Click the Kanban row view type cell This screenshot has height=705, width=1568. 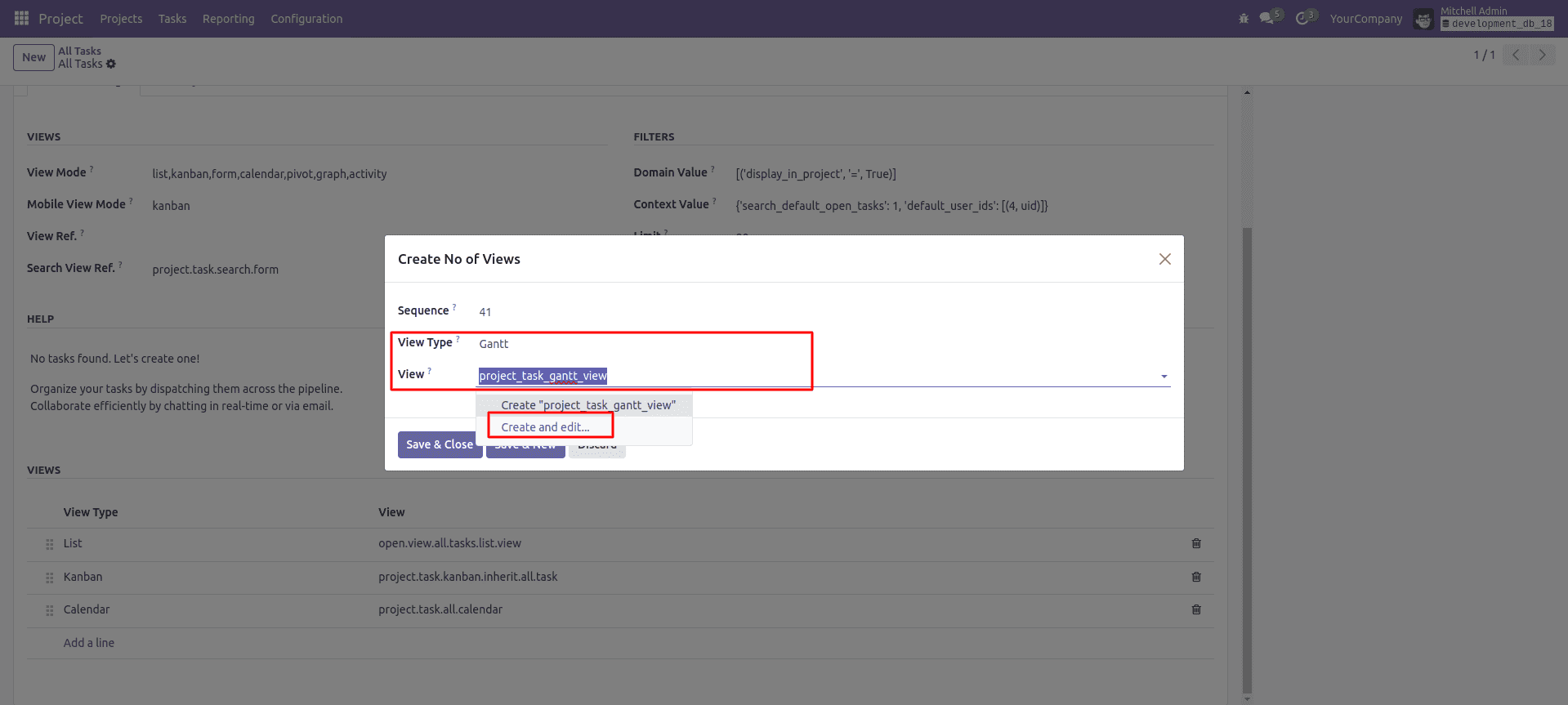point(83,577)
